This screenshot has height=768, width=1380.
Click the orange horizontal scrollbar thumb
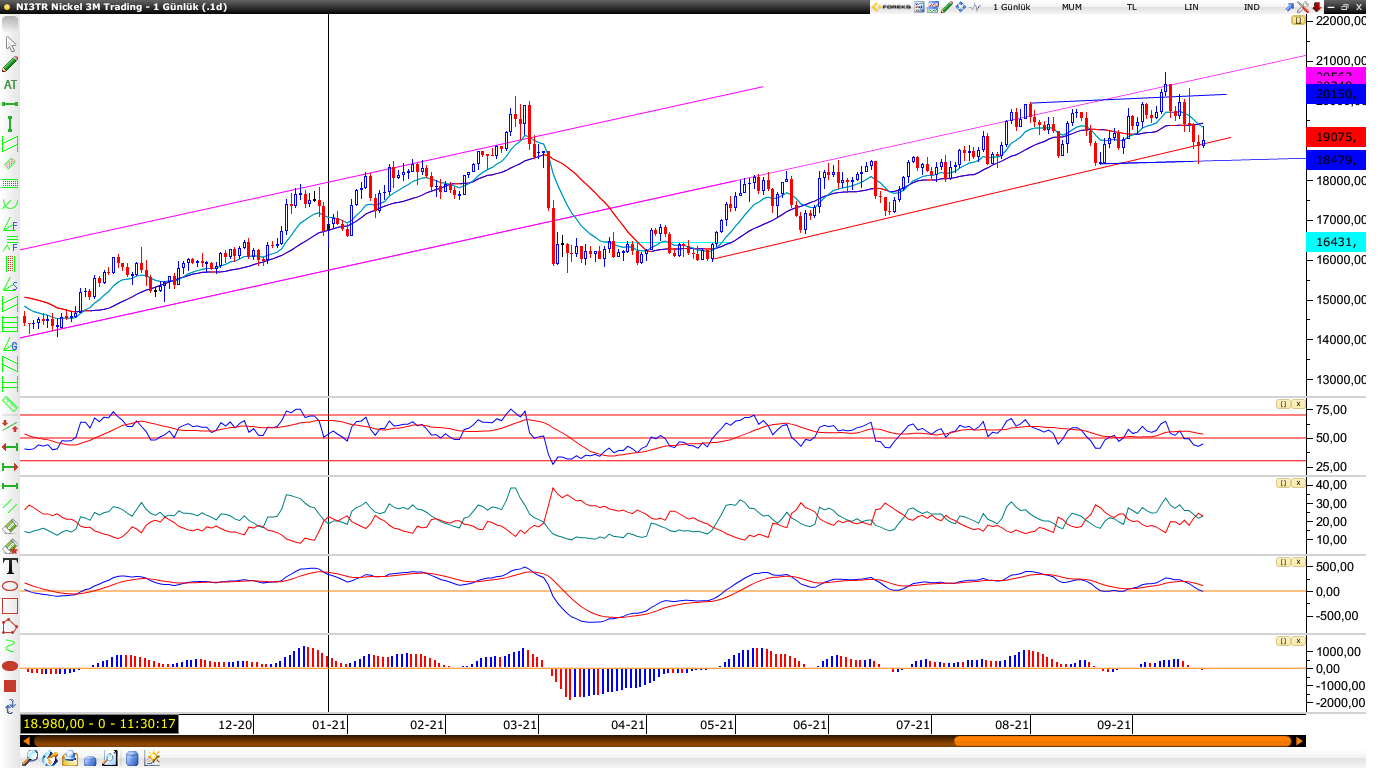1122,741
